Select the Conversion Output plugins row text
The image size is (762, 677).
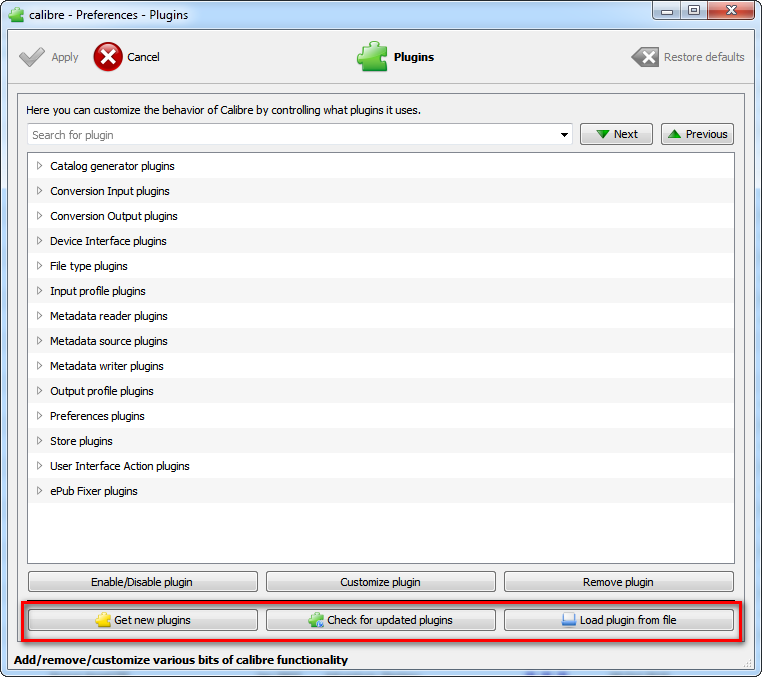click(114, 216)
